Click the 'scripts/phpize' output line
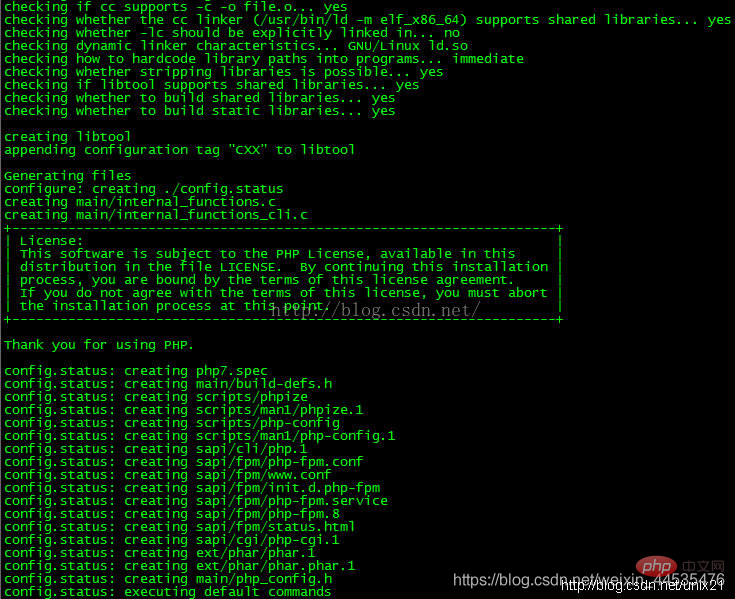 coord(156,397)
